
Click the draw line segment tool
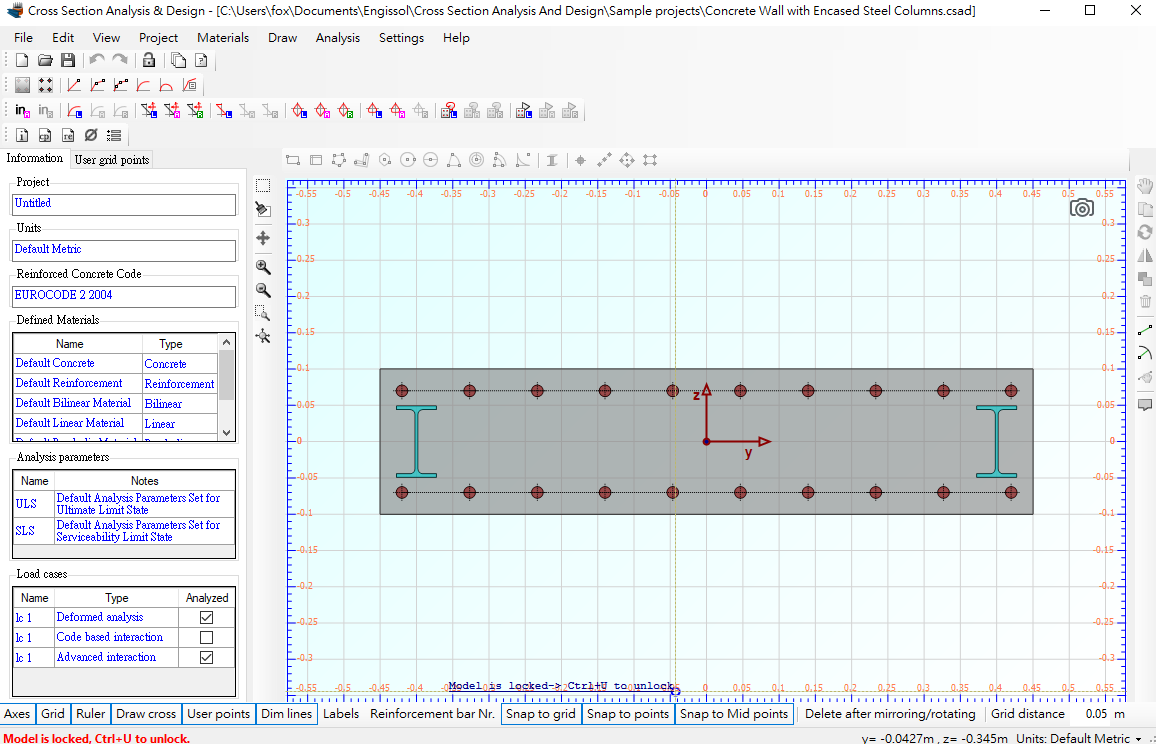click(1144, 330)
